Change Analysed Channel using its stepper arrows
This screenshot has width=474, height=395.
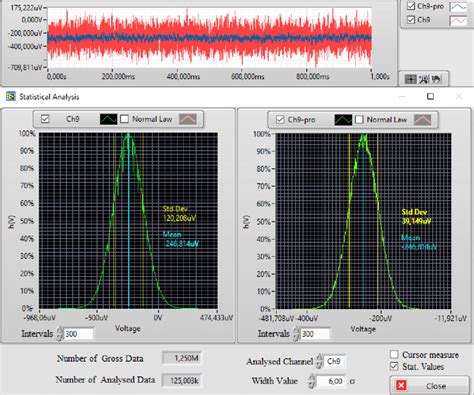pos(319,361)
